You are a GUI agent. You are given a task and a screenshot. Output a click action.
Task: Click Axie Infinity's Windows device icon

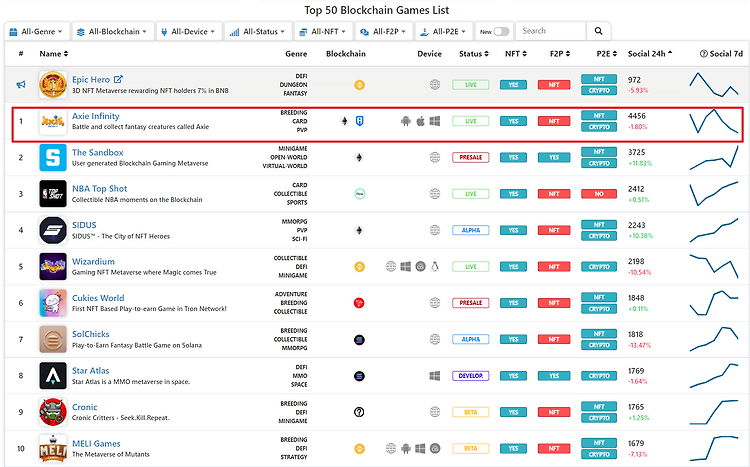coord(435,121)
